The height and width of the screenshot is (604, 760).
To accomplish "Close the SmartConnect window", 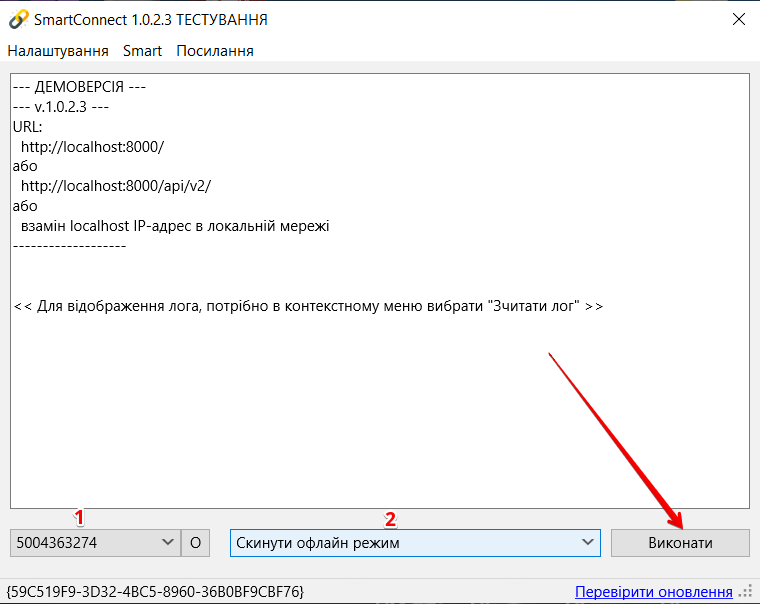I will (738, 19).
